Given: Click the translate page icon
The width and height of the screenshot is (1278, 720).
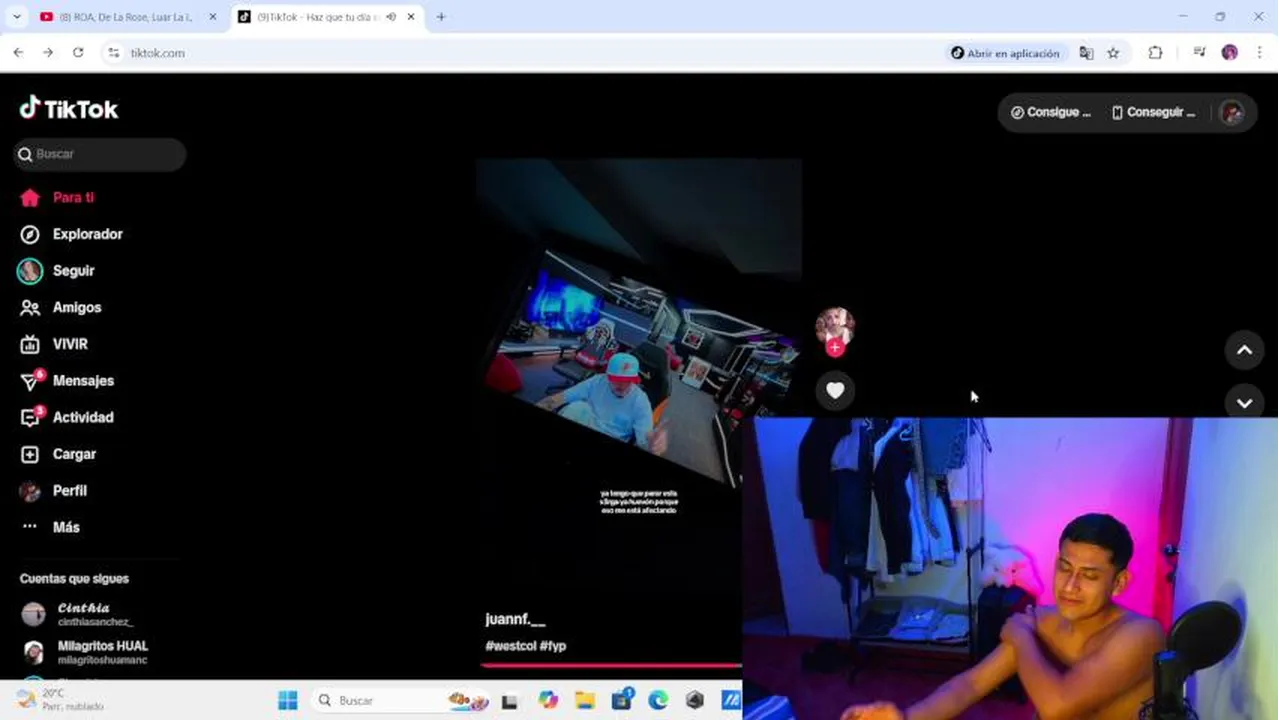Looking at the screenshot, I should pos(1086,53).
